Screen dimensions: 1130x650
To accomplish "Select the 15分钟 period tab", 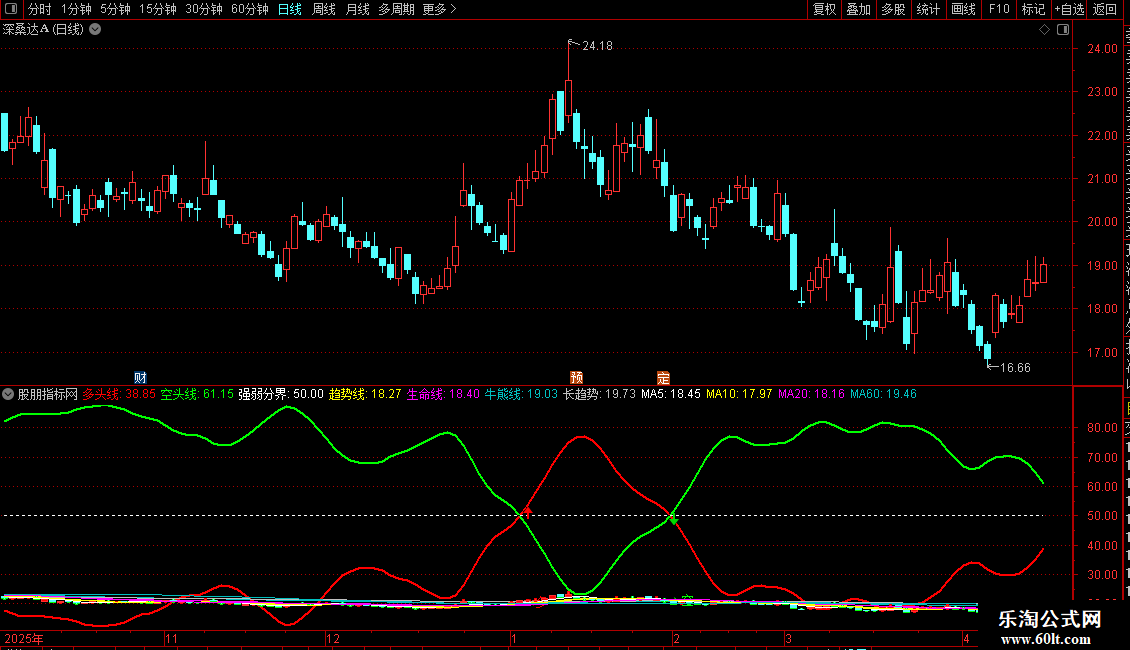I will coord(157,9).
